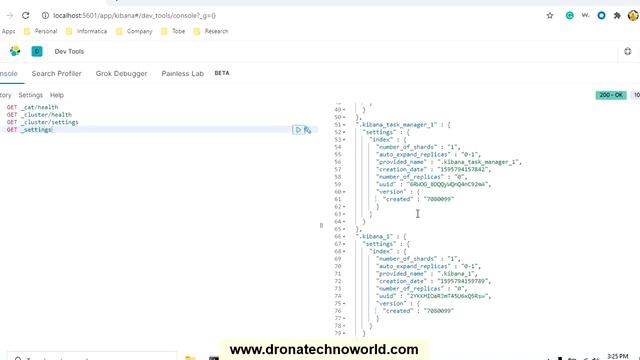This screenshot has height=360, width=640.
Task: Click "created" value on output line 61
Action: pyautogui.click(x=439, y=199)
